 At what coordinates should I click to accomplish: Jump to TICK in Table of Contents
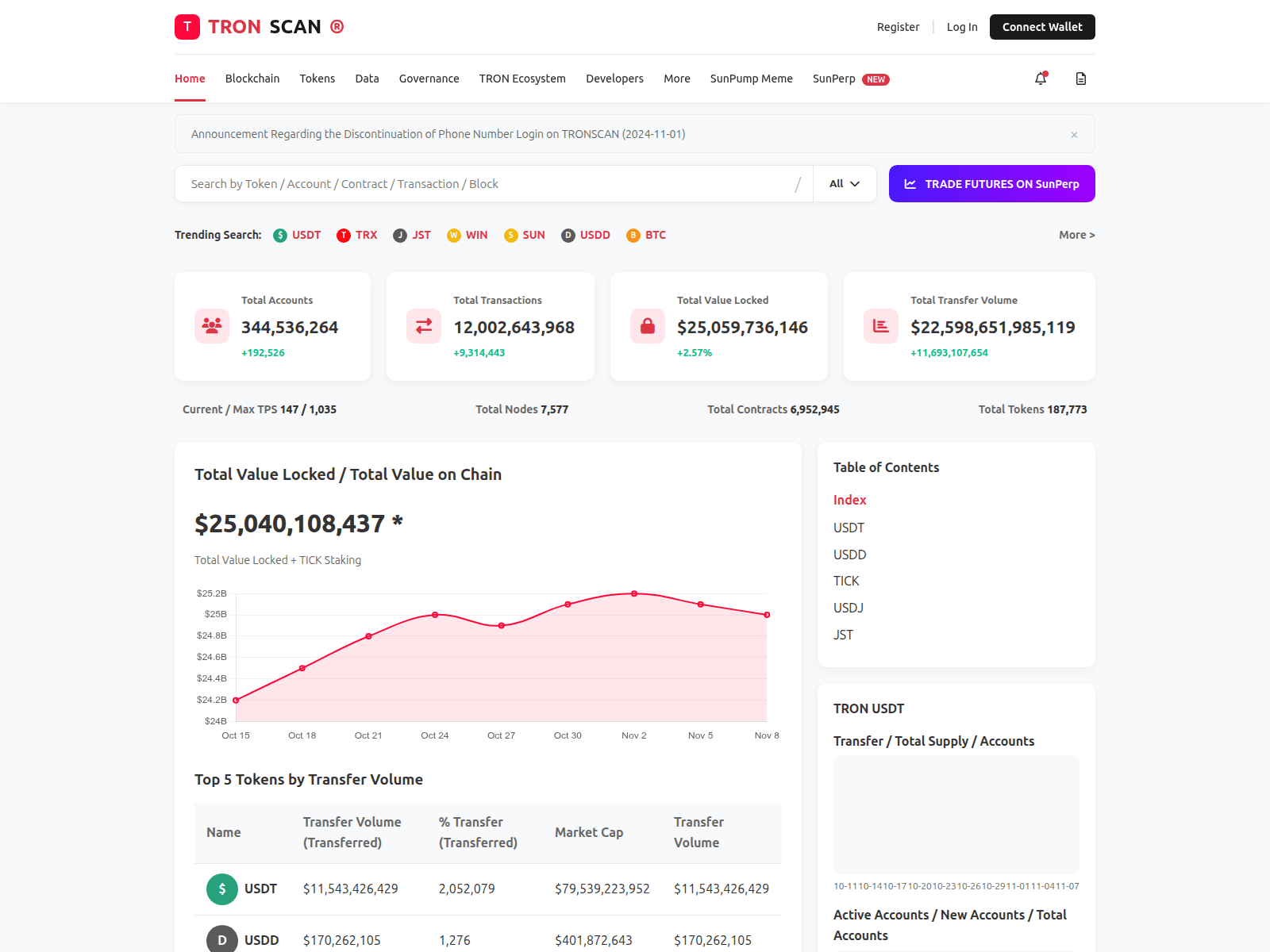(x=846, y=581)
